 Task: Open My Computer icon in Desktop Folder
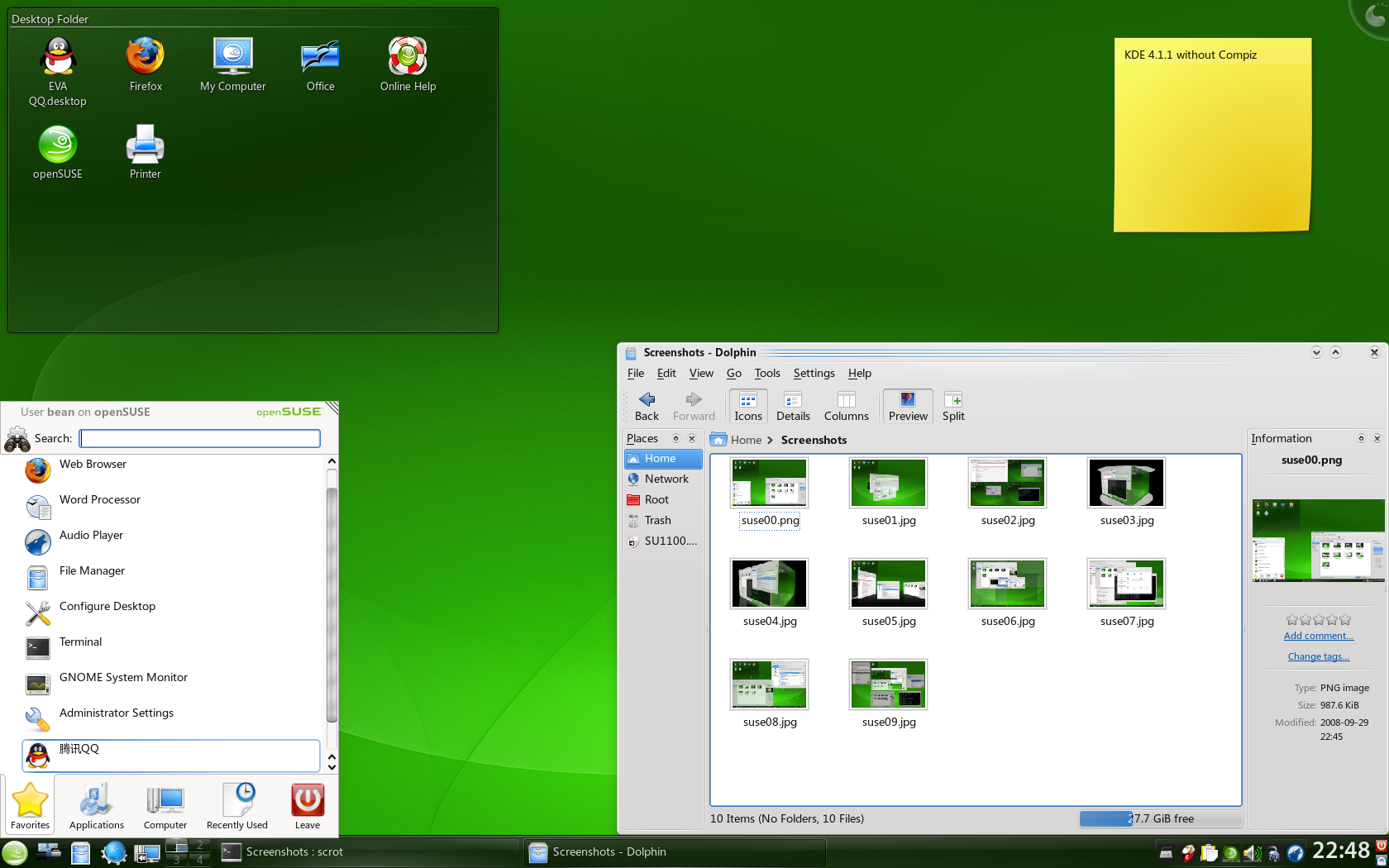(233, 64)
